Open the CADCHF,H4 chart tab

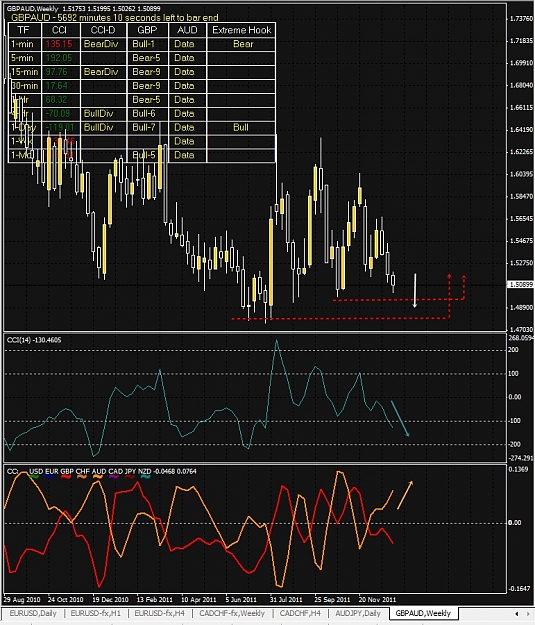[x=300, y=613]
